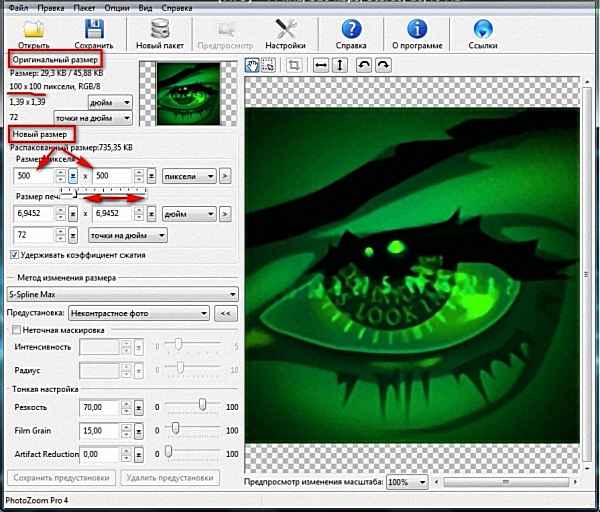The image size is (600, 512).
Task: Flip the image horizontally
Action: 321,65
